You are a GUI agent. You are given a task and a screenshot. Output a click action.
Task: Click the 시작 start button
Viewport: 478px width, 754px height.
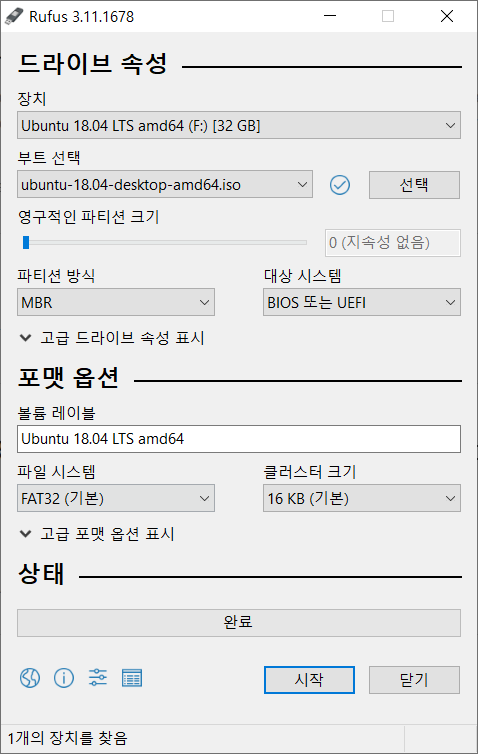click(309, 679)
